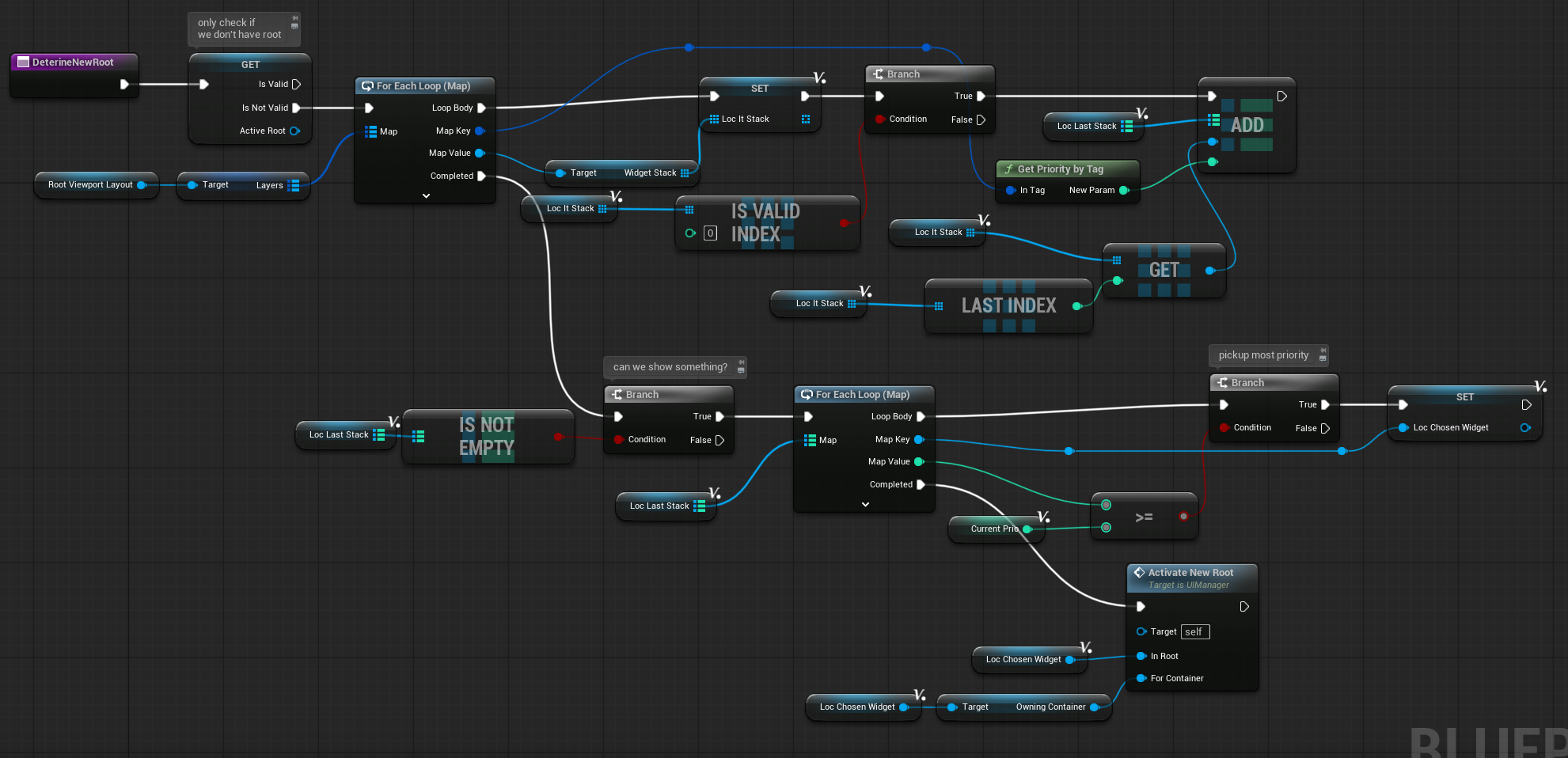This screenshot has width=1568, height=758.
Task: Click the 'self' Target field on Activate New Root
Action: click(1194, 631)
